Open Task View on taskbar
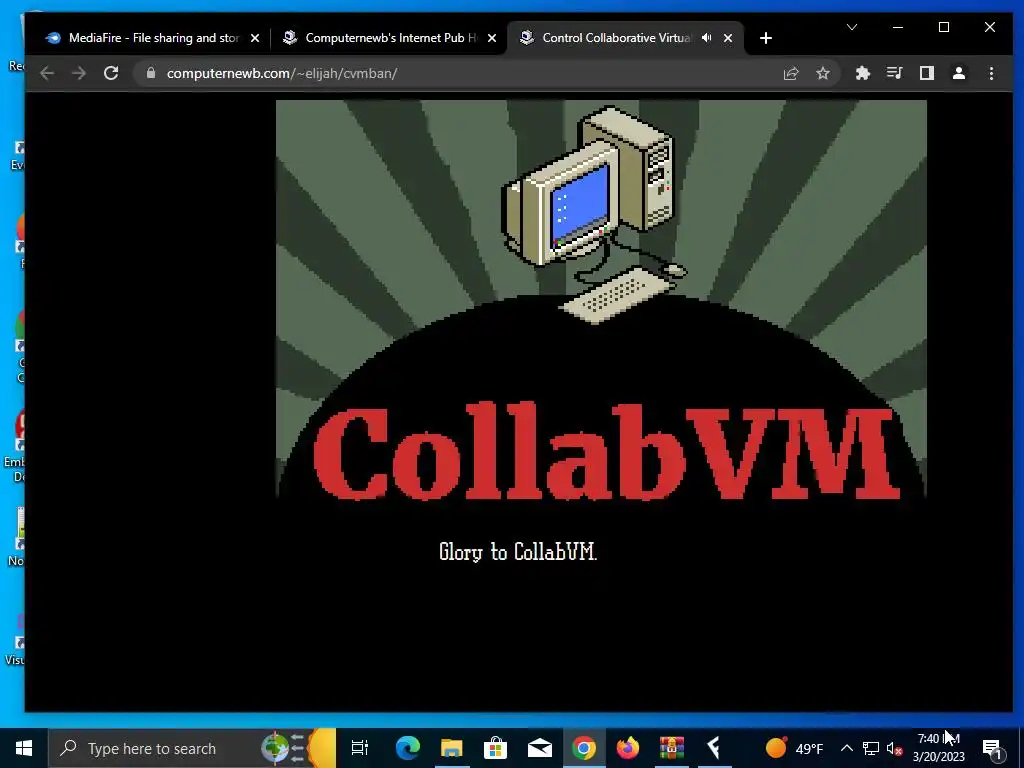The width and height of the screenshot is (1024, 768). [x=359, y=748]
